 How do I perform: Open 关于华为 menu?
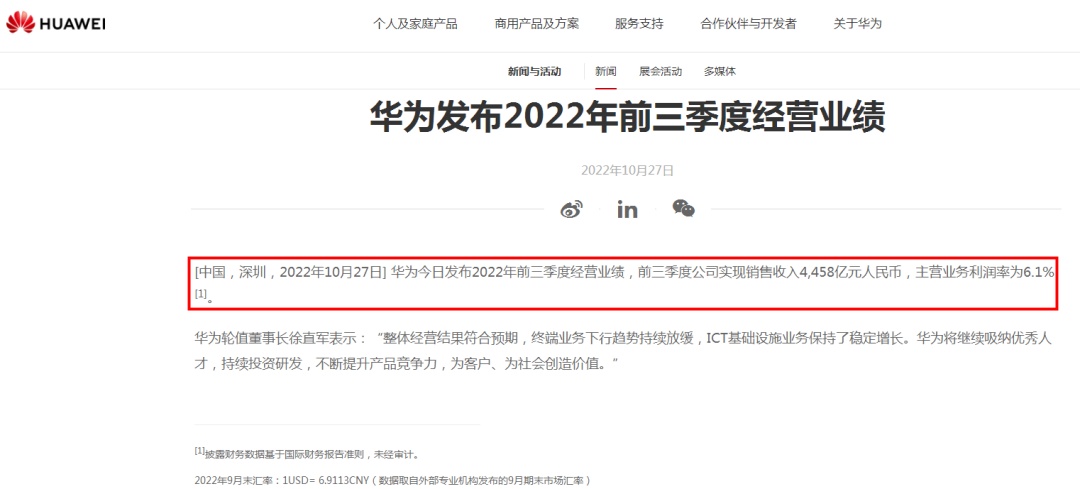tap(858, 23)
